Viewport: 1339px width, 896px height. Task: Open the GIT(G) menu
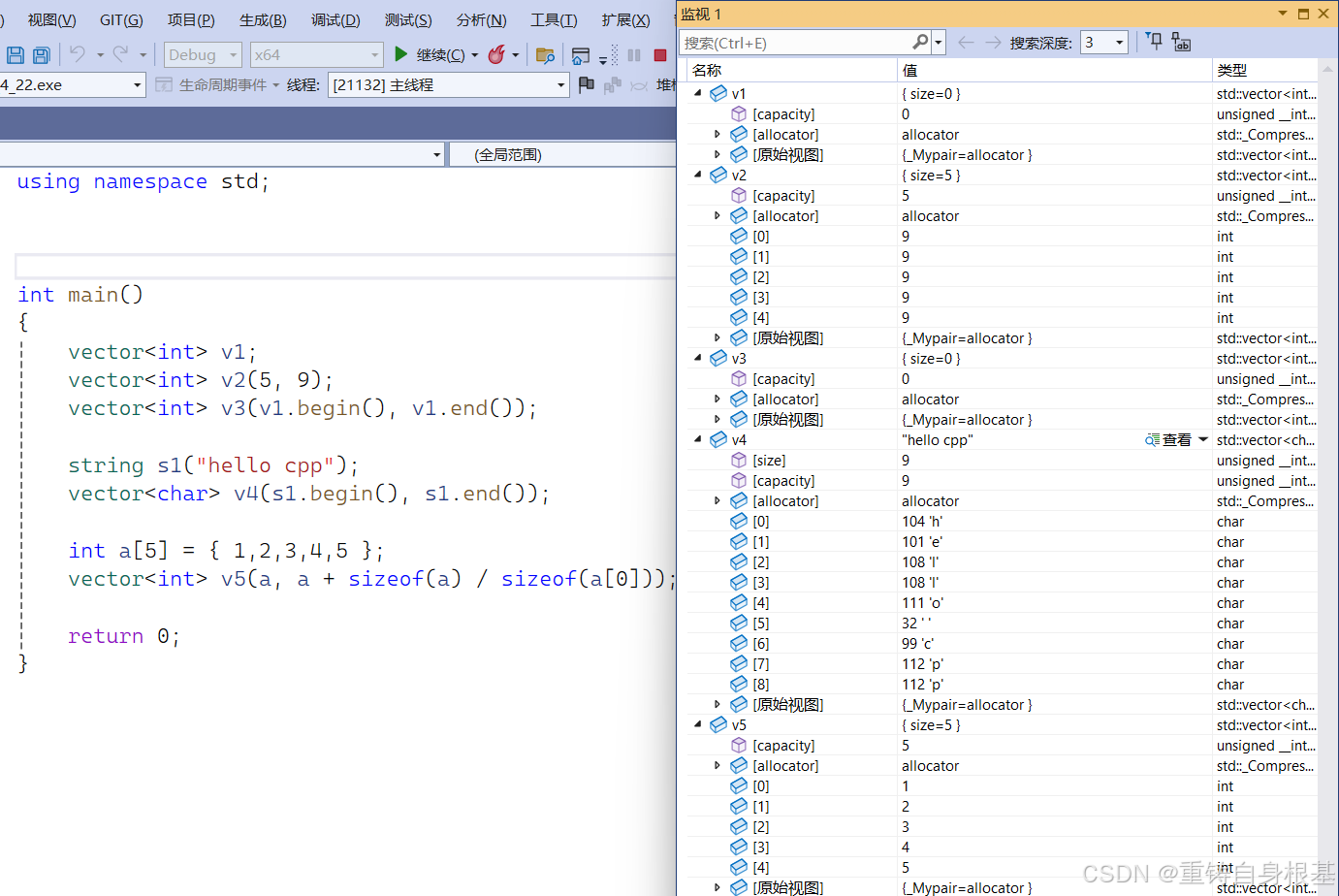point(121,20)
